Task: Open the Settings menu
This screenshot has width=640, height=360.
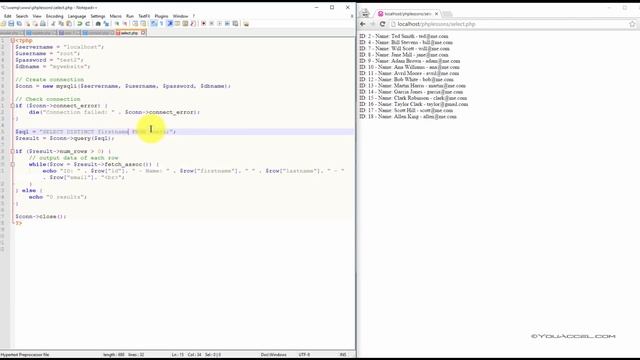Action: 98,16
